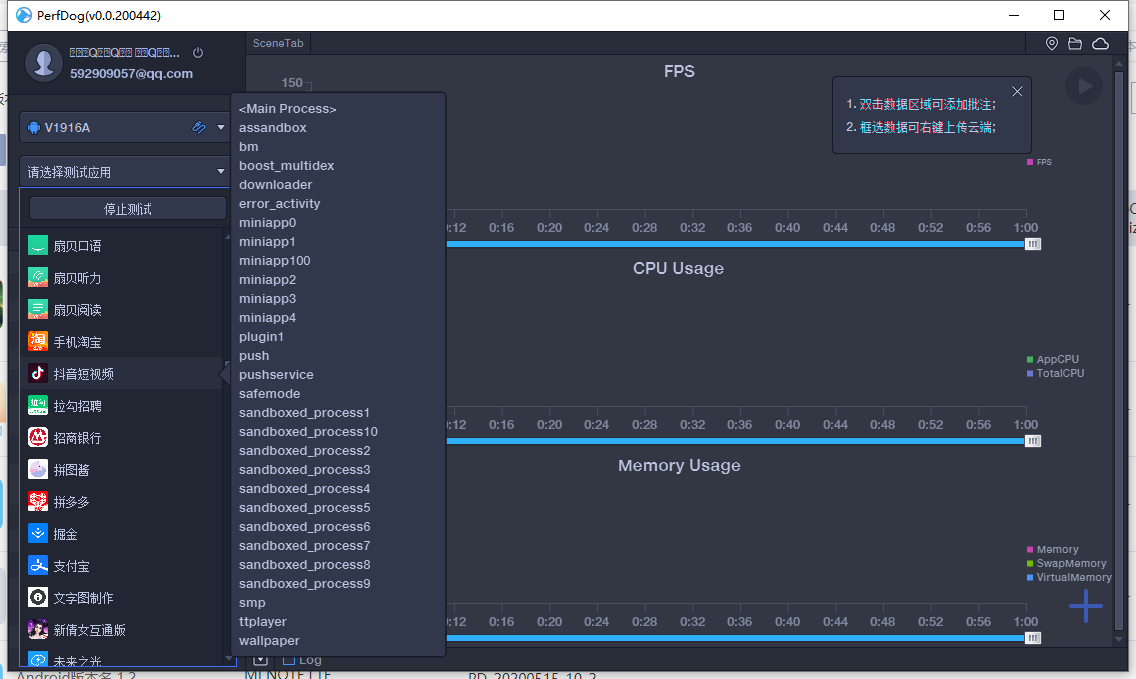Screen dimensions: 1136x679
Task: Click the 扇贝口语 app icon
Action: click(38, 246)
